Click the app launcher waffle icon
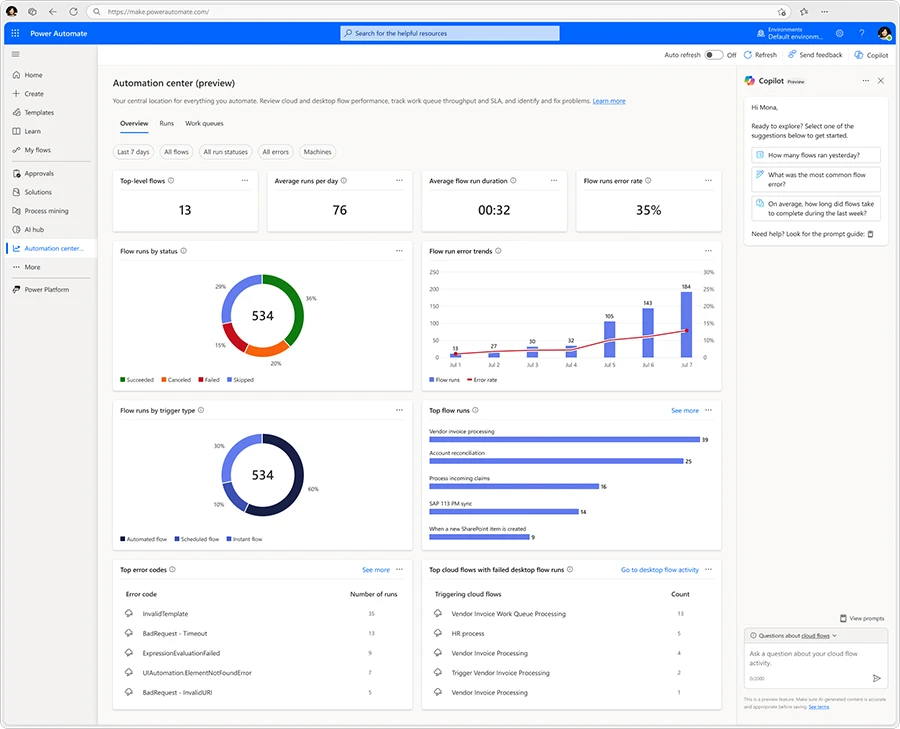 click(14, 33)
